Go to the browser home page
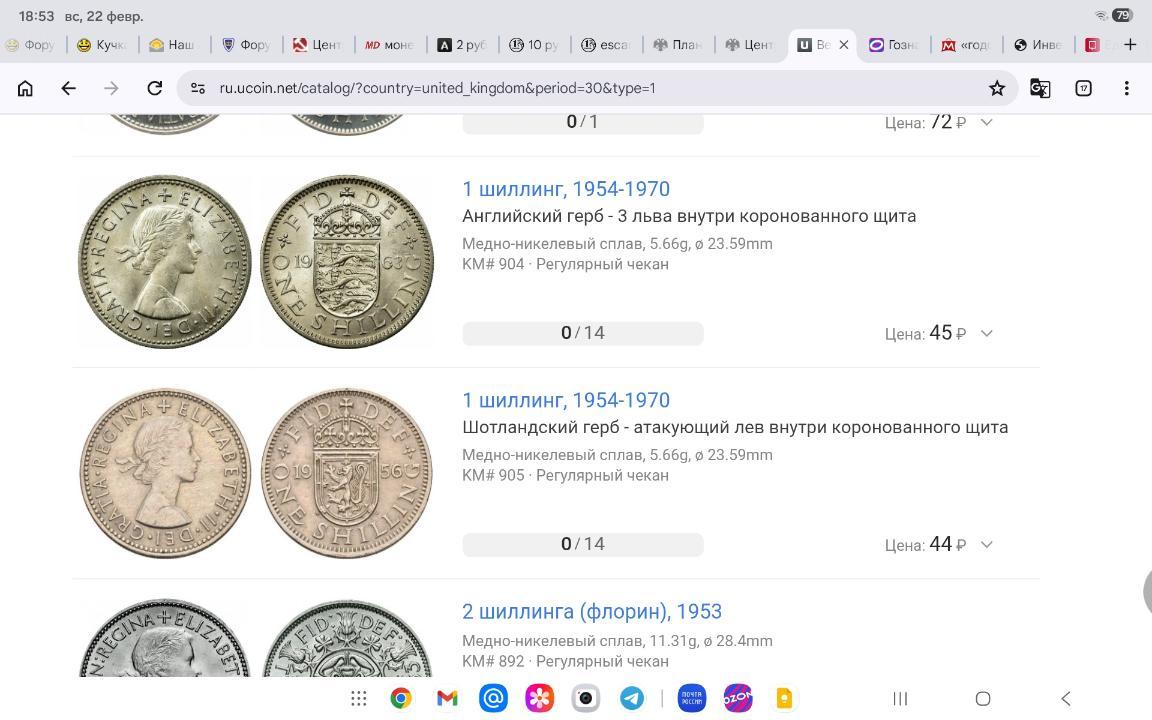The width and height of the screenshot is (1152, 720). click(x=25, y=88)
